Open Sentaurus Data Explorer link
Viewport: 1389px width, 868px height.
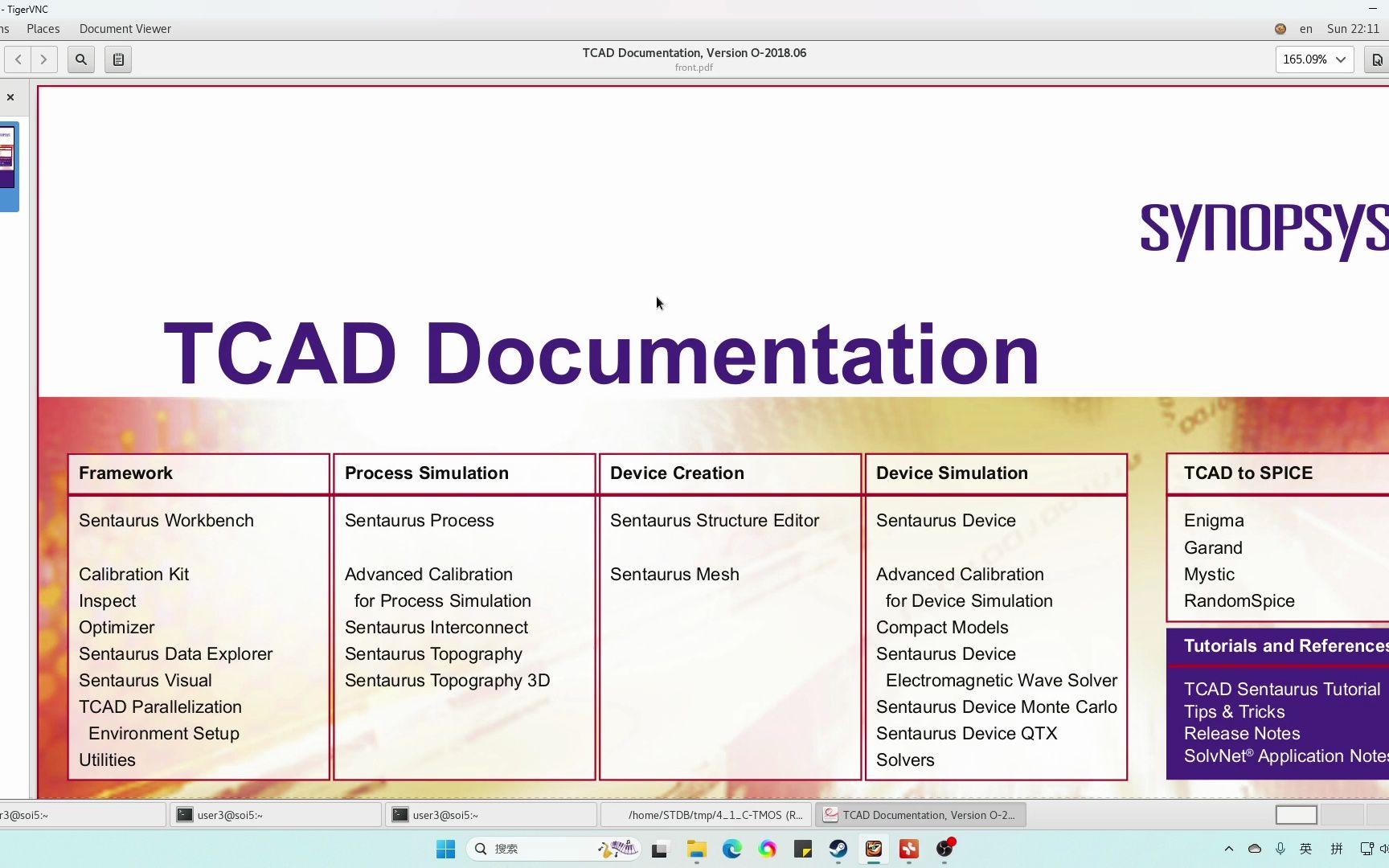click(x=176, y=654)
